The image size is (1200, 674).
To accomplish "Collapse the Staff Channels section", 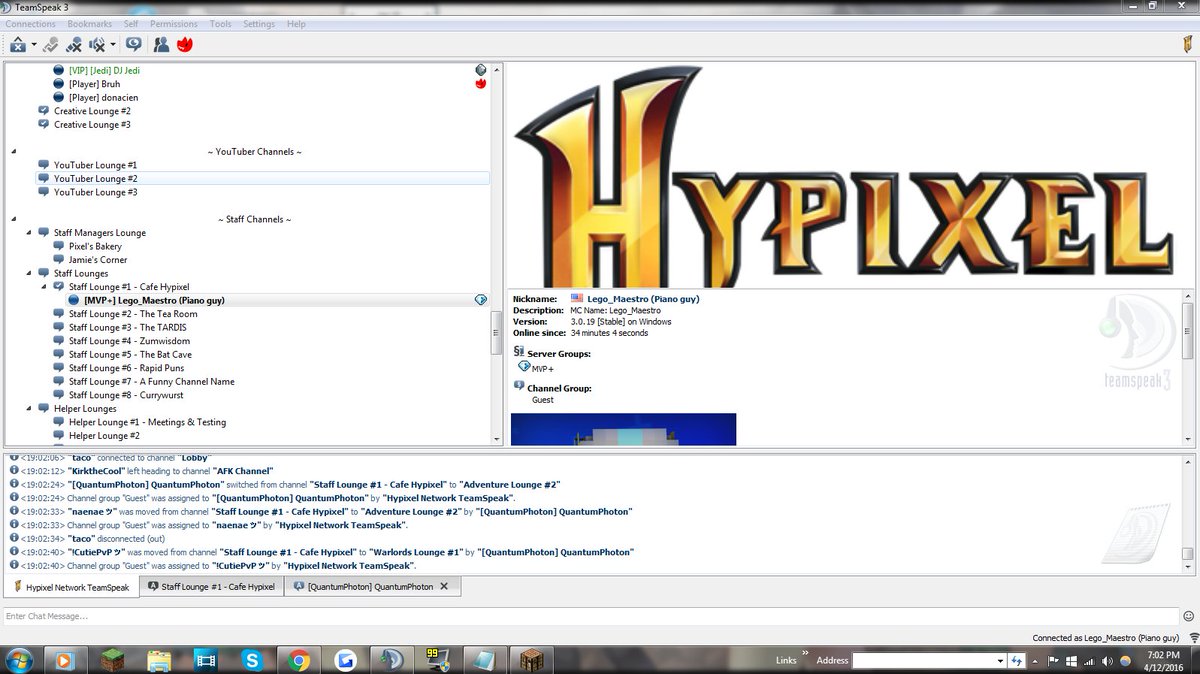I will pos(14,220).
